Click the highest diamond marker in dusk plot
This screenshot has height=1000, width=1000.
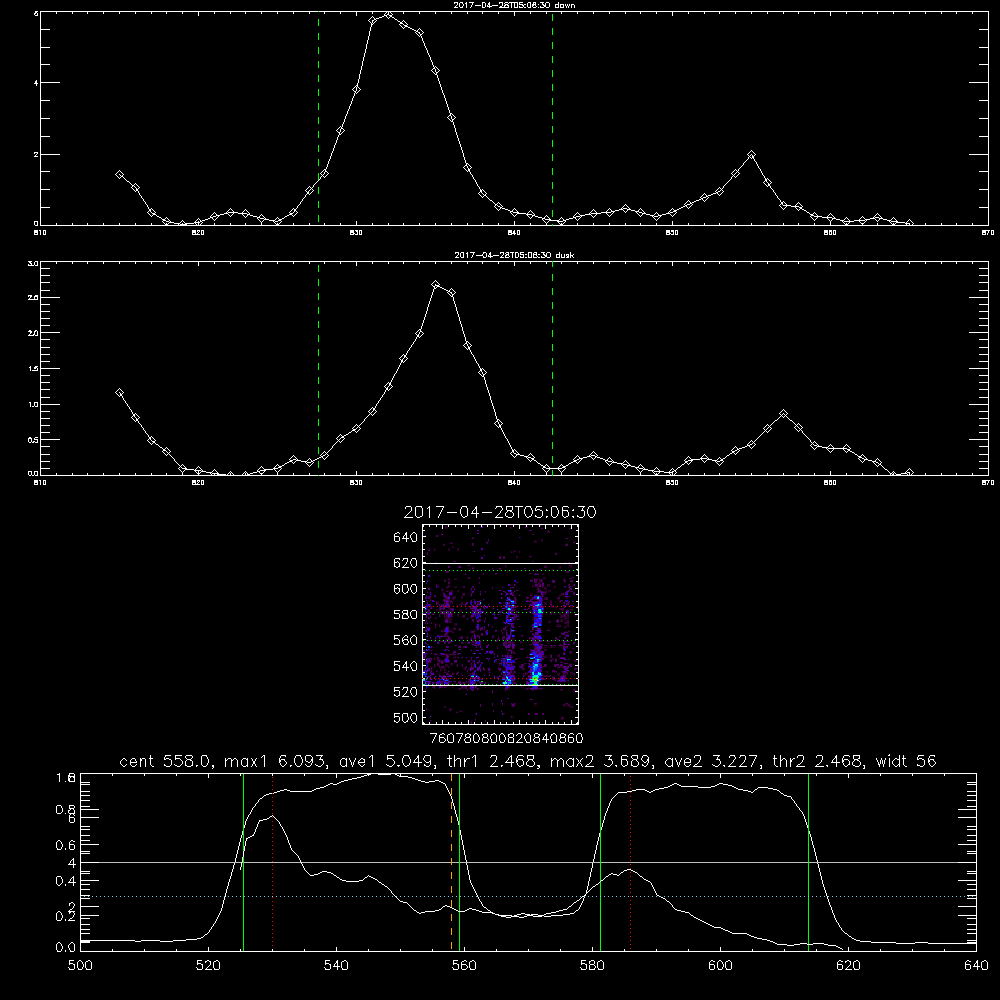click(x=436, y=285)
